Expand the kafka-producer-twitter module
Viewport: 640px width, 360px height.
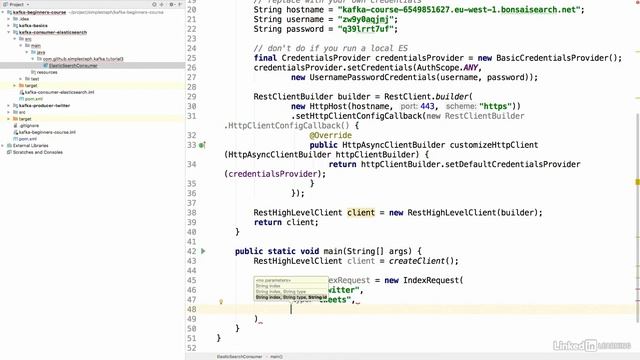(9, 105)
